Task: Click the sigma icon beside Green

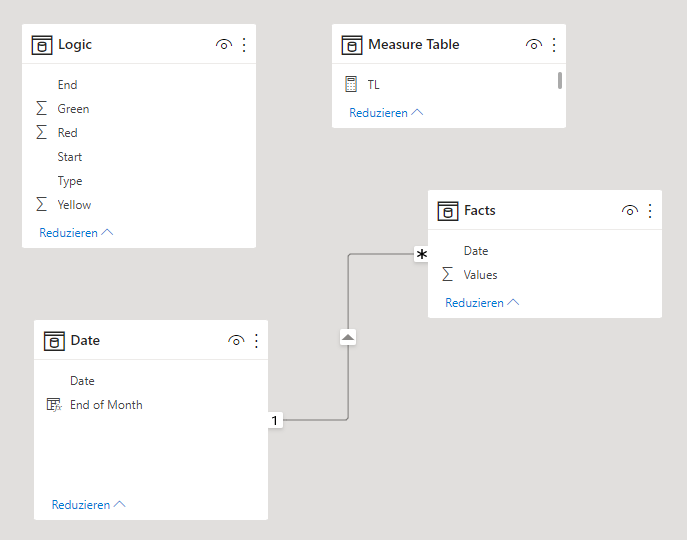Action: (x=42, y=108)
